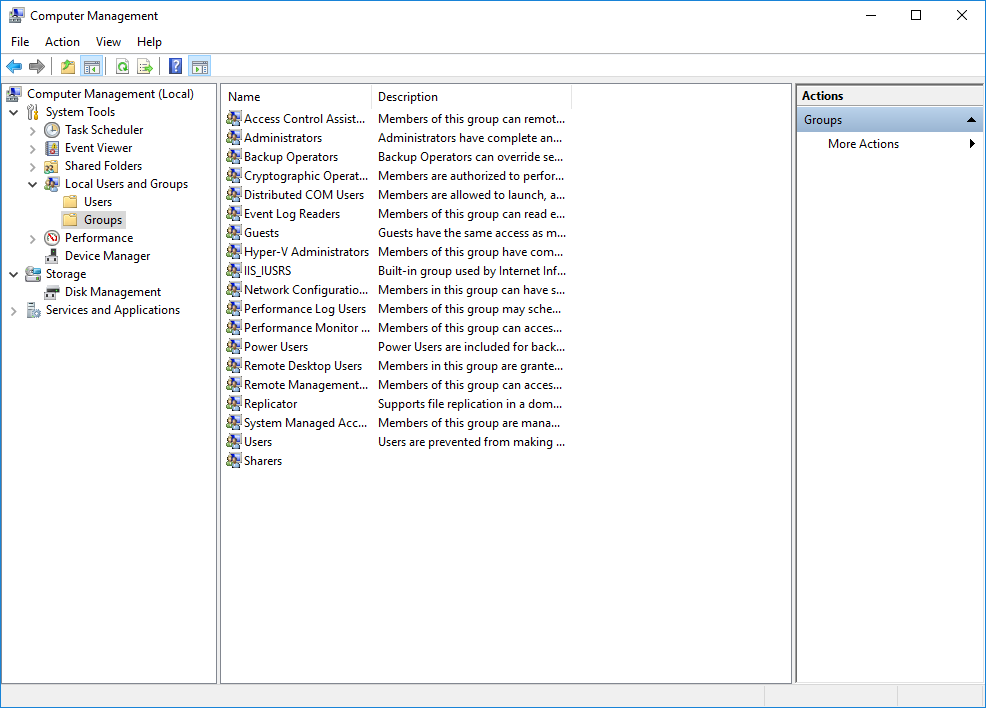Collapse the Groups section in Actions pane

(x=971, y=119)
